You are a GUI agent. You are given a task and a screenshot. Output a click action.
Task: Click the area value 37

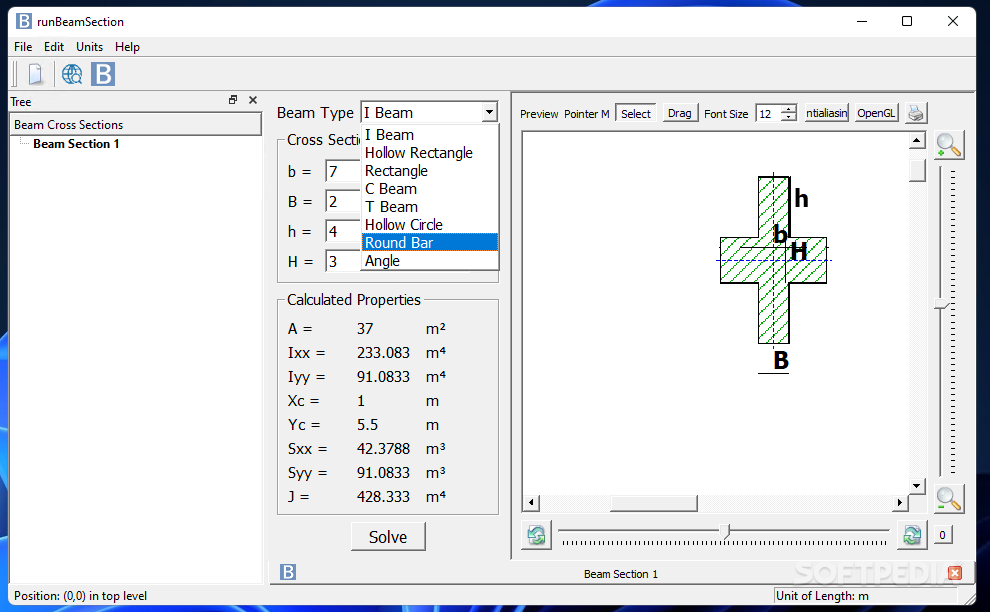(x=365, y=328)
